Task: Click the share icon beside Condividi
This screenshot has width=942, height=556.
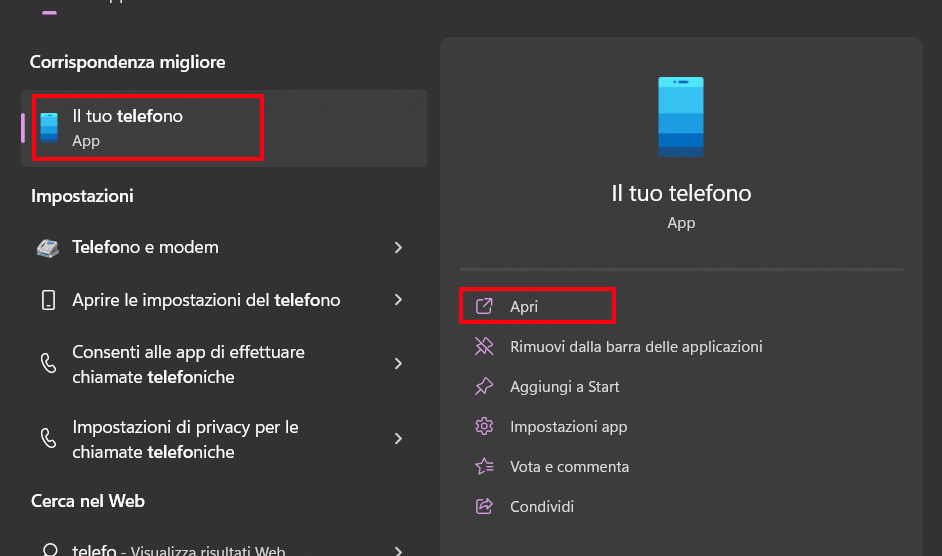Action: (484, 507)
